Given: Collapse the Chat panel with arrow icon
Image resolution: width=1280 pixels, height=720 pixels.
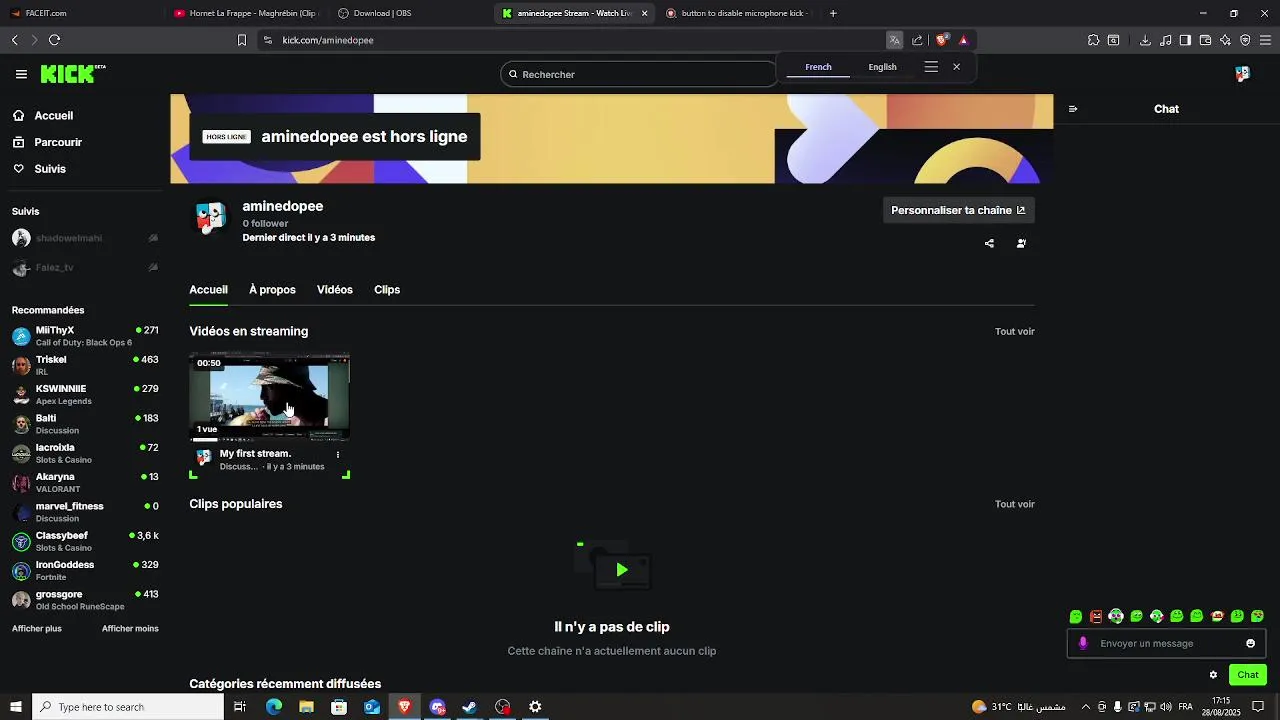Looking at the screenshot, I should 1073,109.
